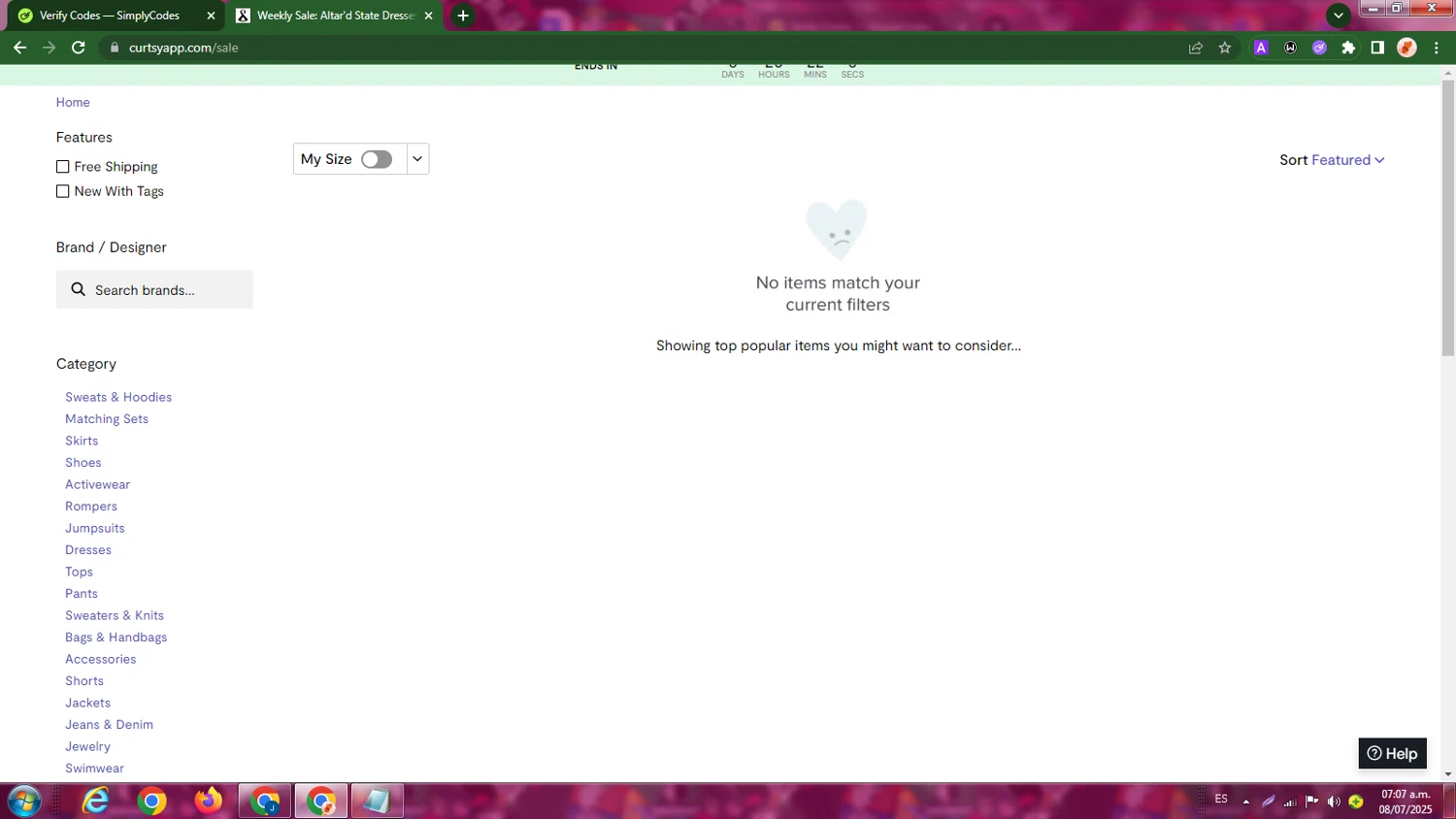Open Windows Start button
Image resolution: width=1456 pixels, height=819 pixels.
[24, 802]
